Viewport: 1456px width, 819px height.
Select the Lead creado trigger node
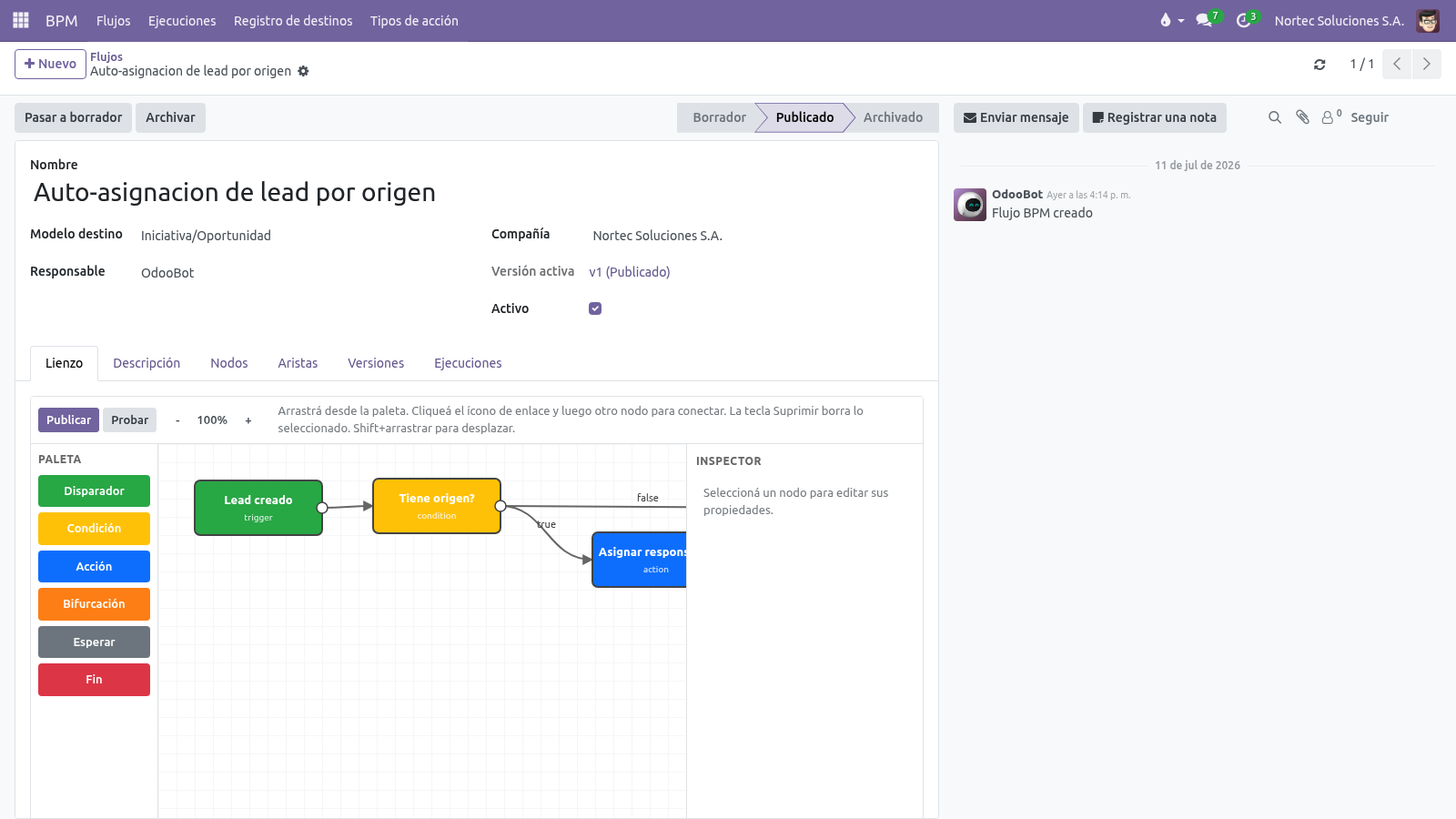pyautogui.click(x=258, y=508)
